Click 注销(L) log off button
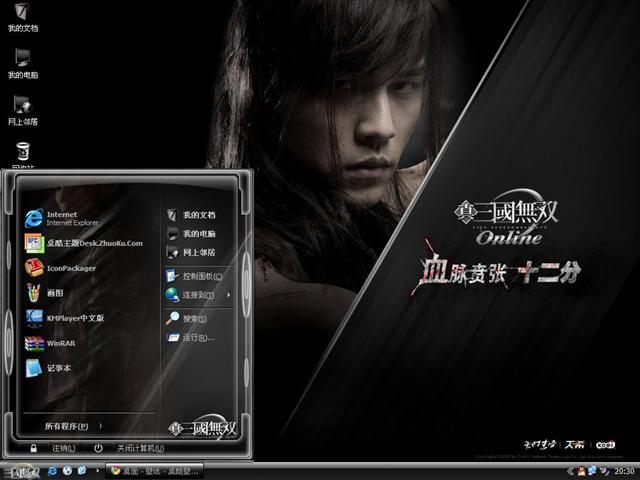The image size is (640, 480). (64, 448)
